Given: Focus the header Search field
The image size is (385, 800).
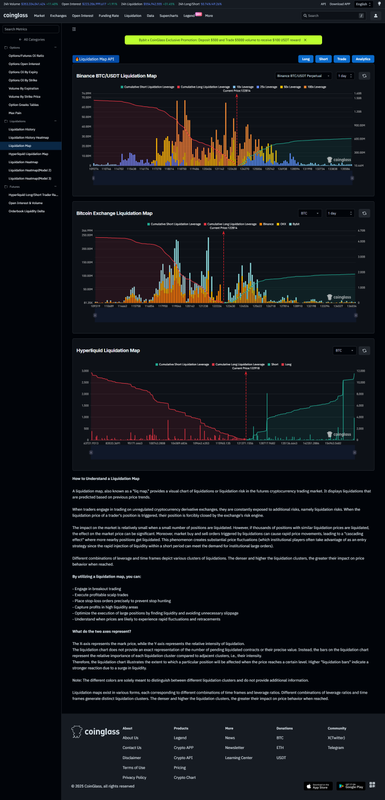Looking at the screenshot, I should (x=332, y=16).
